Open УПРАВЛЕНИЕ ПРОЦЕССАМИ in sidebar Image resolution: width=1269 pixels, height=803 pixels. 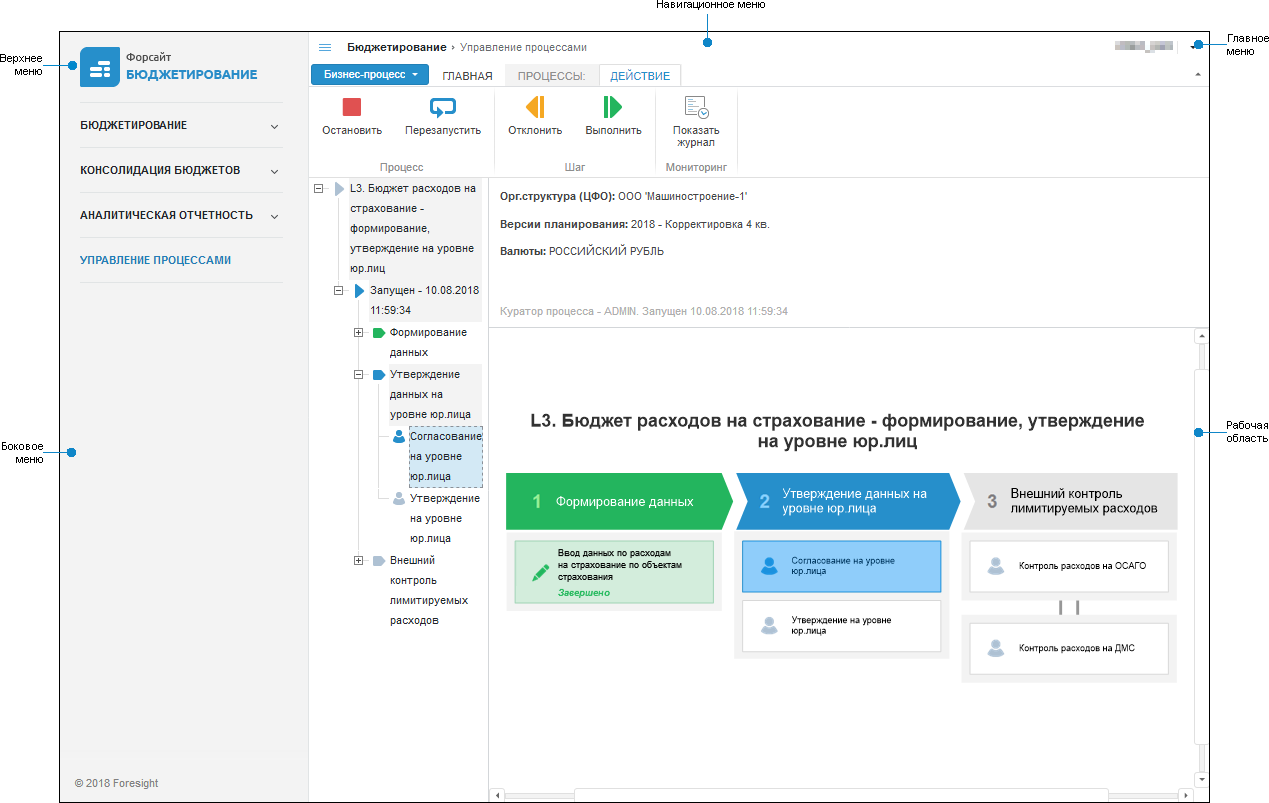[156, 260]
